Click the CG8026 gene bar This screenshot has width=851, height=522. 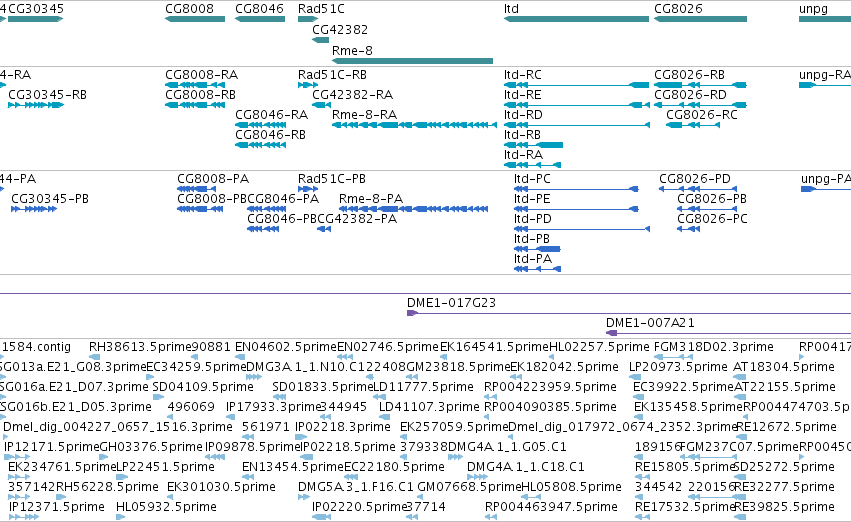pyautogui.click(x=701, y=19)
